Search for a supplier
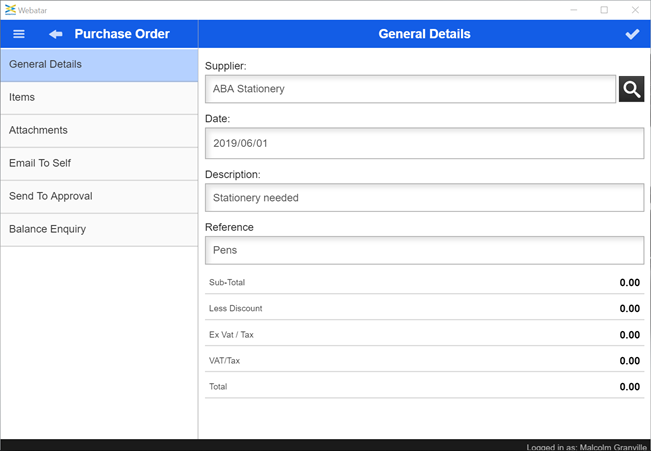 point(631,89)
